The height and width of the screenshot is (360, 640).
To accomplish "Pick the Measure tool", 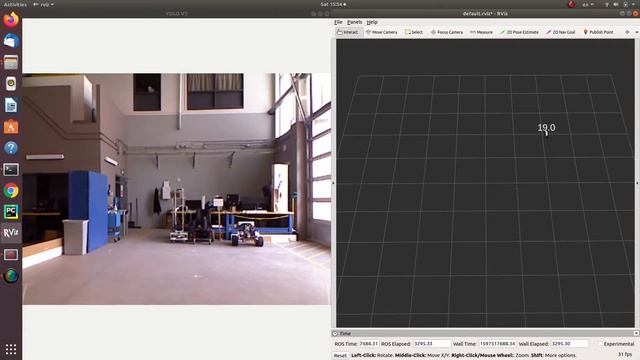I will click(x=481, y=32).
